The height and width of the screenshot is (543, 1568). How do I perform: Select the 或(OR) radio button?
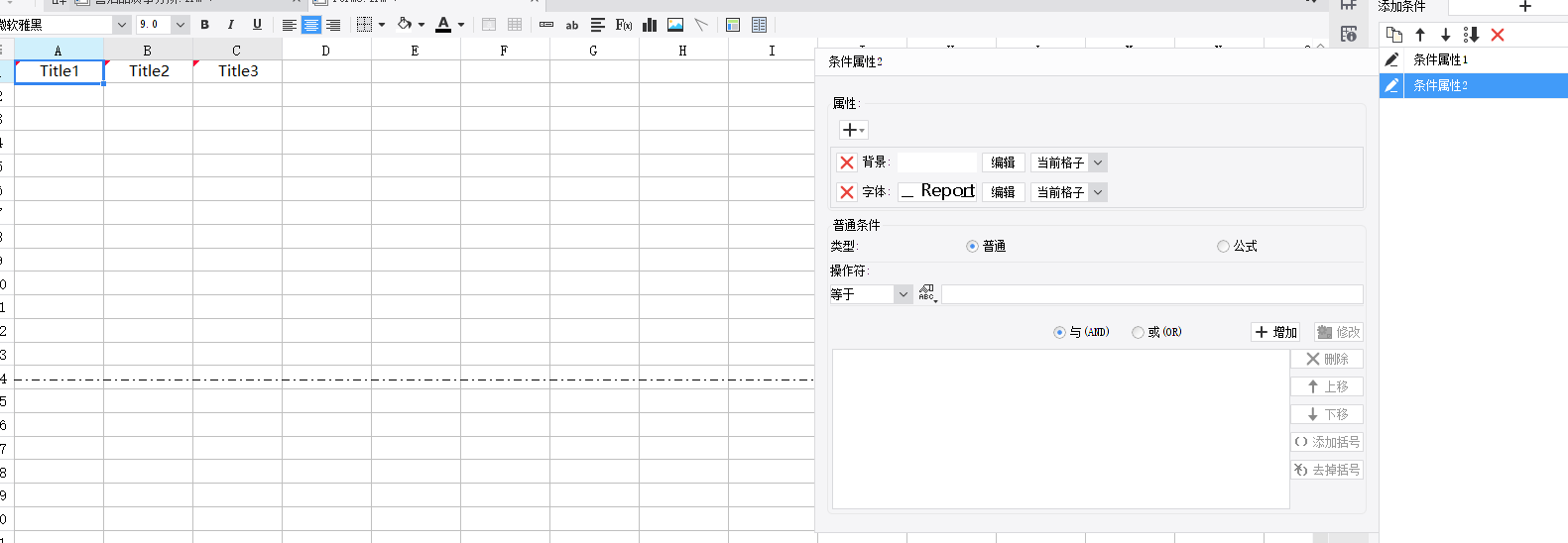[1138, 333]
